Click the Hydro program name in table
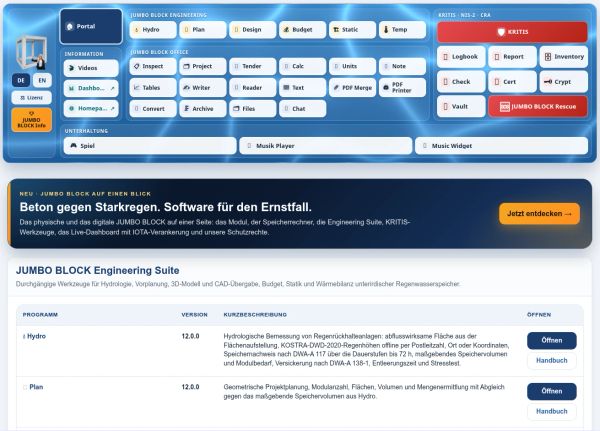 (36, 336)
